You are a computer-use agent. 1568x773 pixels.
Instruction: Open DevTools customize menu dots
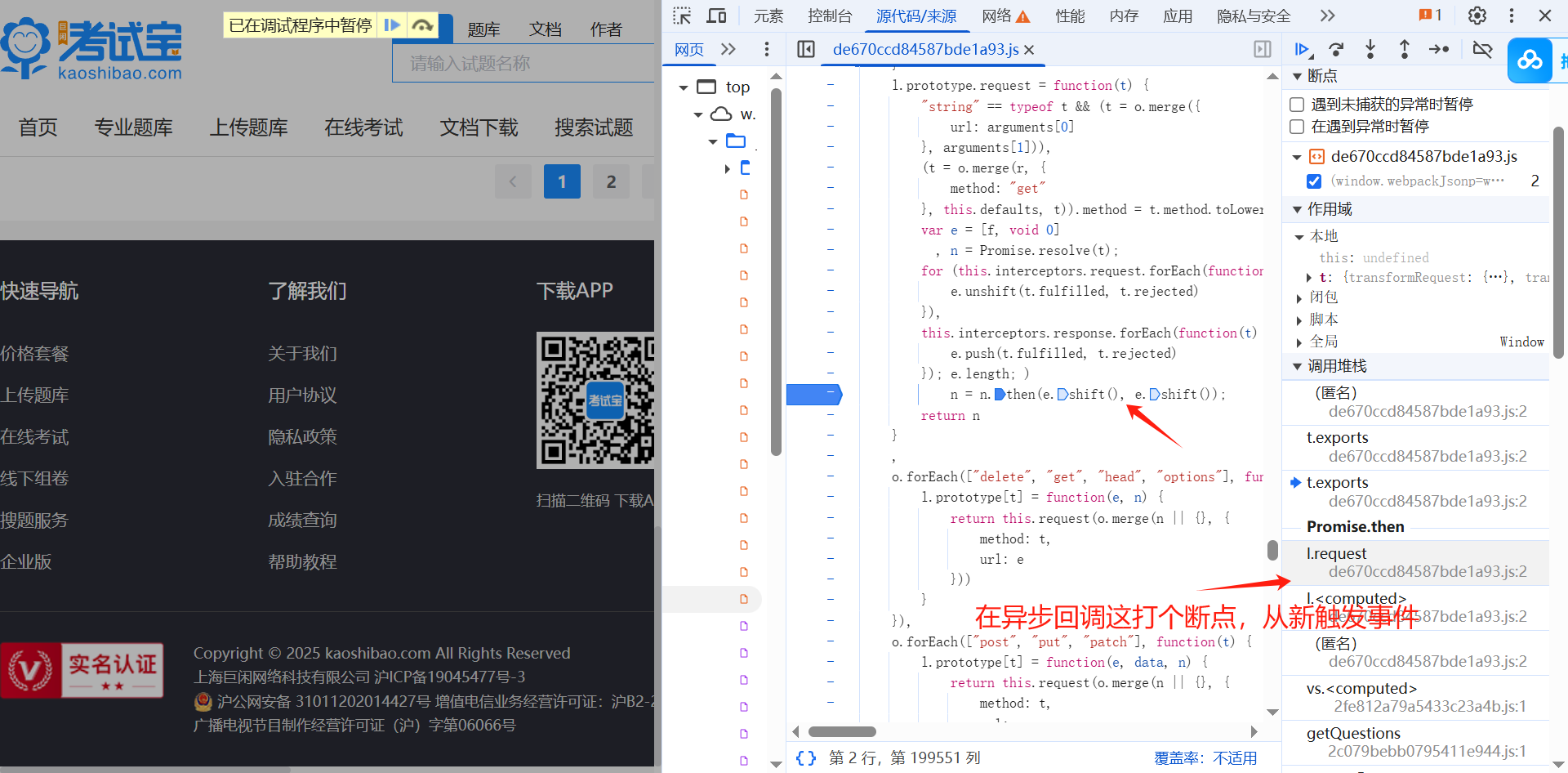click(1512, 16)
